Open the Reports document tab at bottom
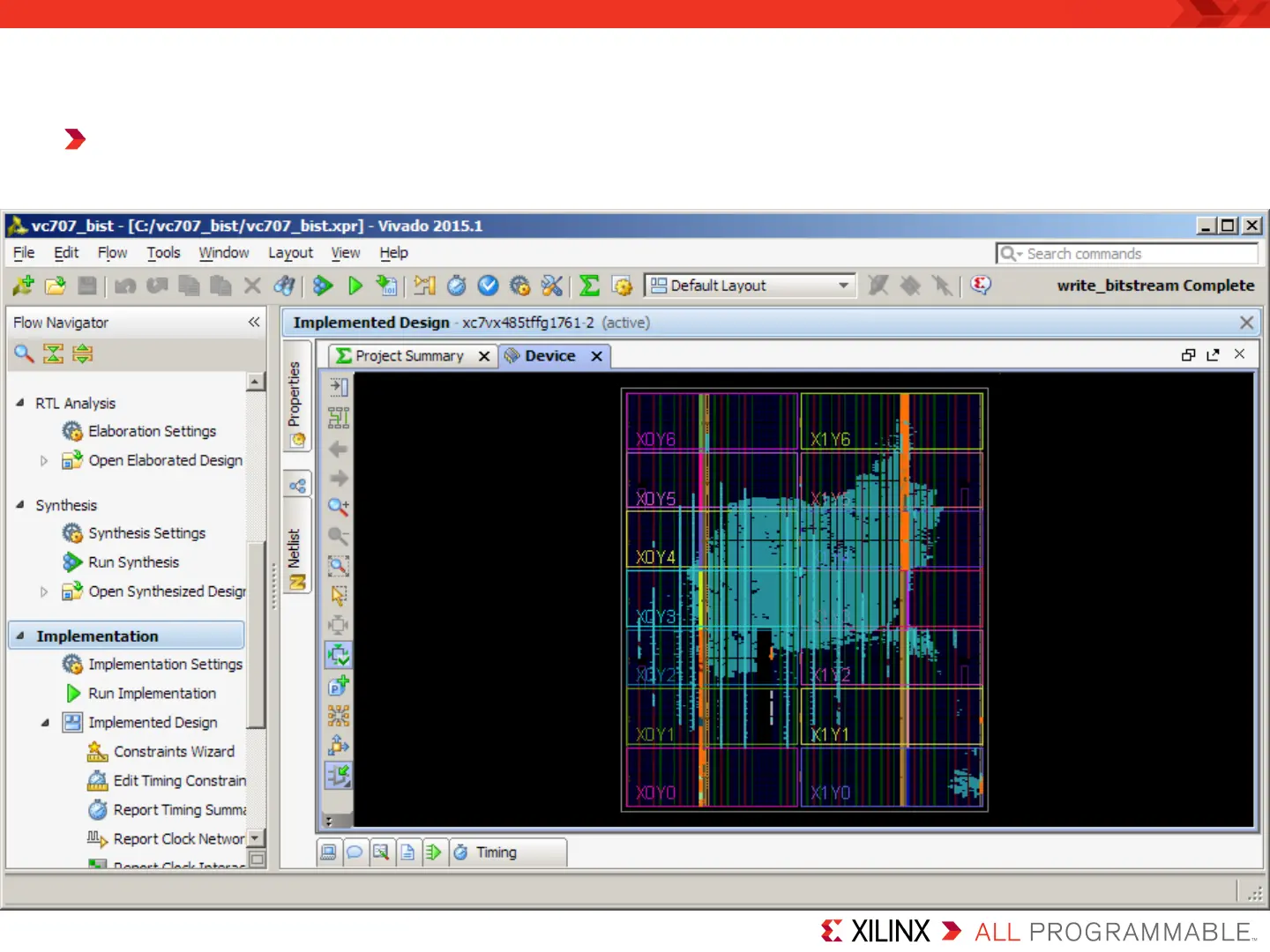Image resolution: width=1270 pixels, height=952 pixels. 407,852
